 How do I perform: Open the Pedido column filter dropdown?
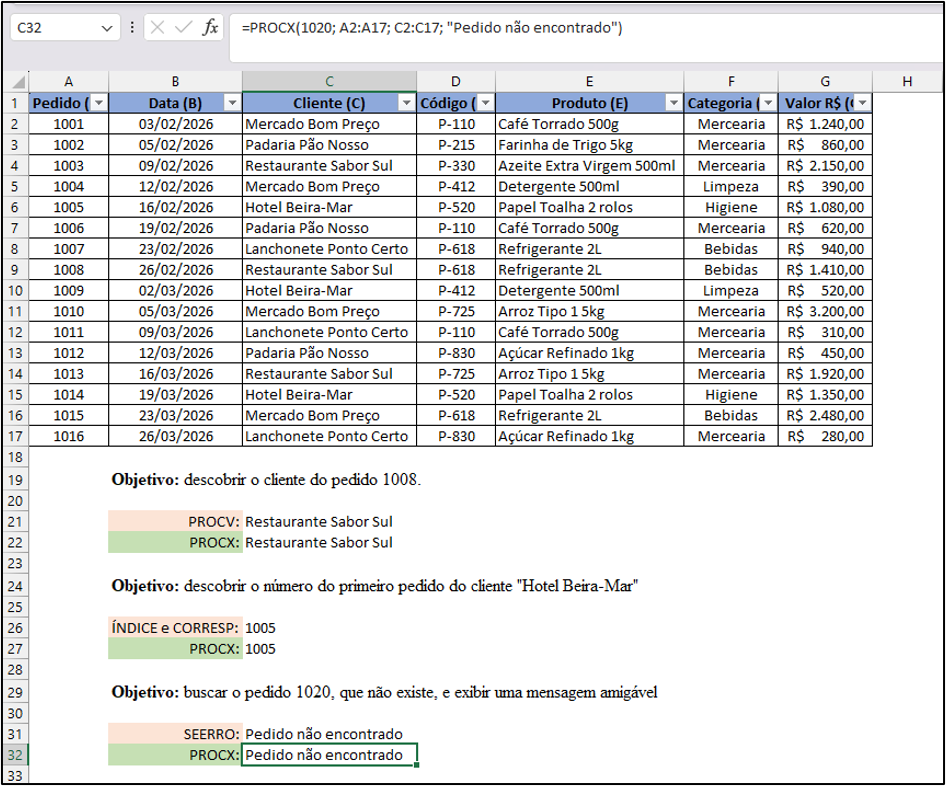99,103
